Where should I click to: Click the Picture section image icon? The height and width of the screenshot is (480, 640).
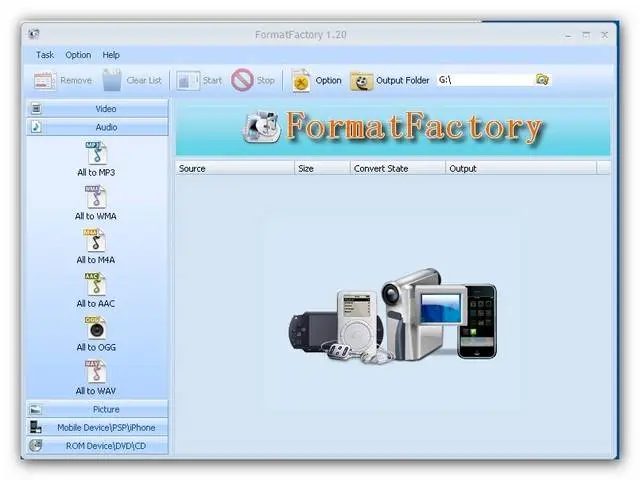pyautogui.click(x=36, y=409)
